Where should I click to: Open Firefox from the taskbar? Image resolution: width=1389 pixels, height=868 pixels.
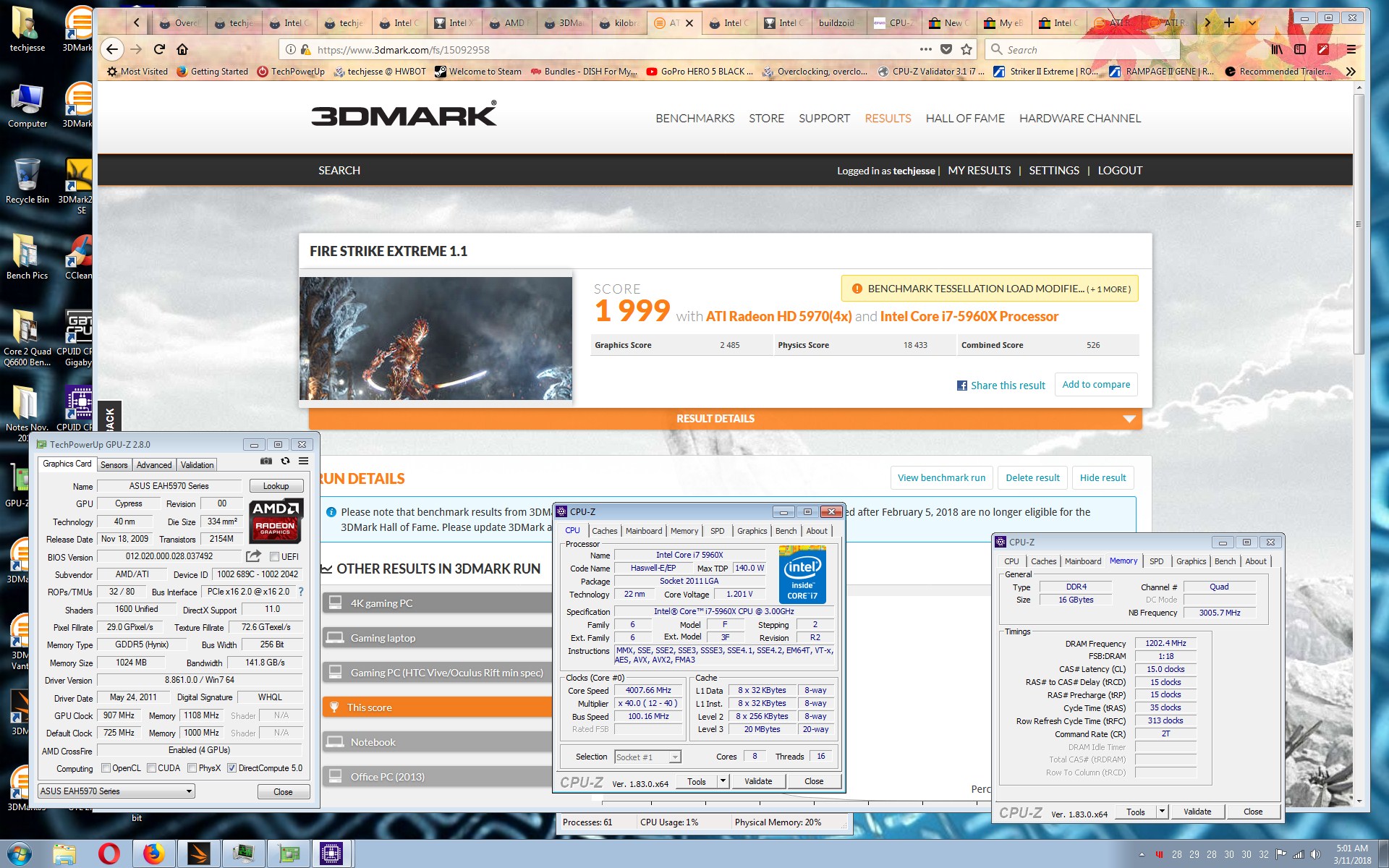153,854
